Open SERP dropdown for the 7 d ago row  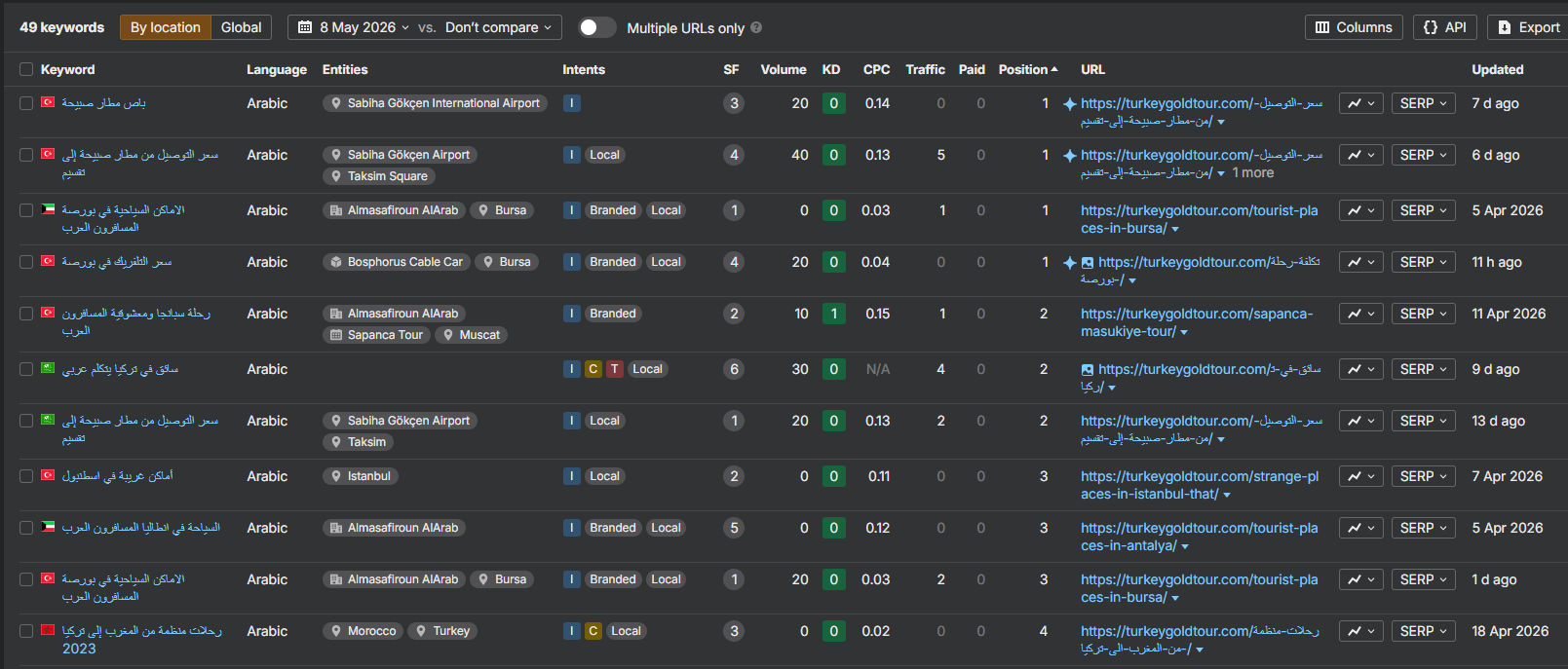point(1423,103)
